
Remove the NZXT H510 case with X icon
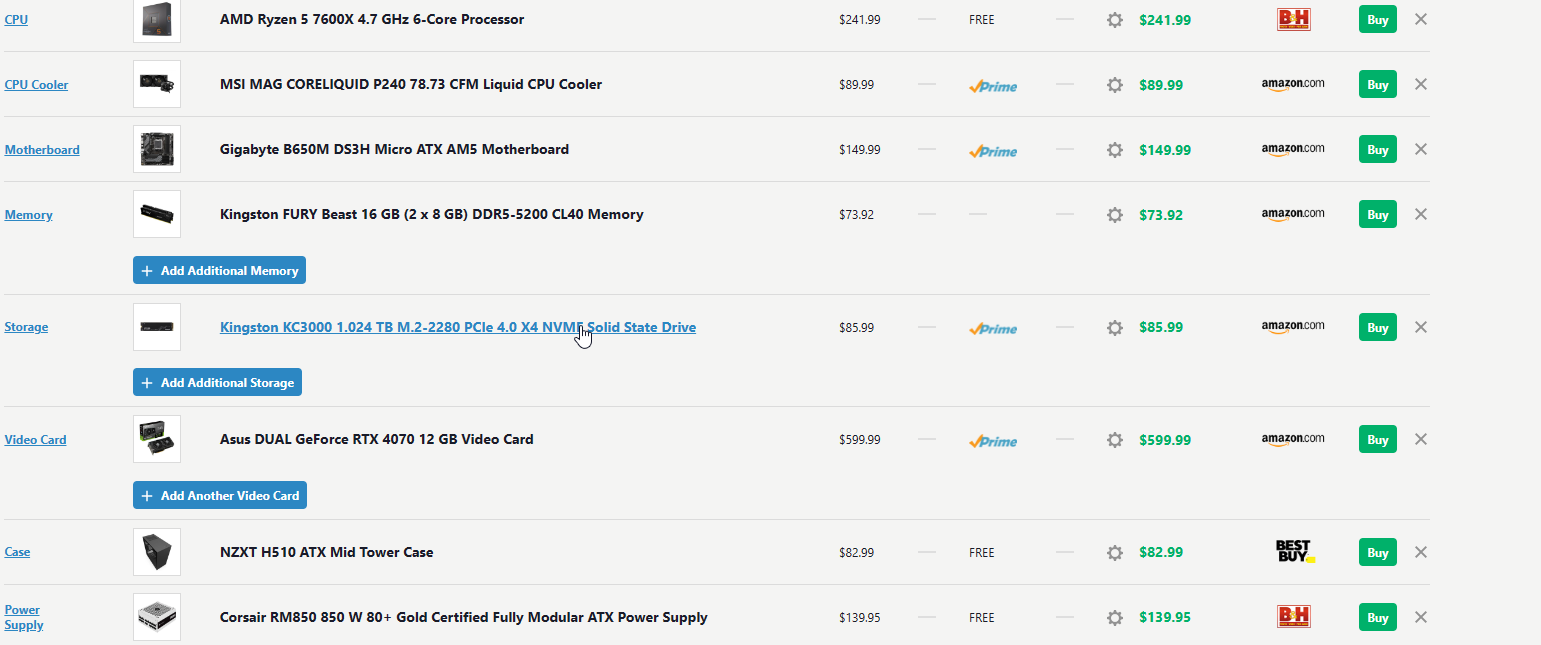click(x=1421, y=552)
